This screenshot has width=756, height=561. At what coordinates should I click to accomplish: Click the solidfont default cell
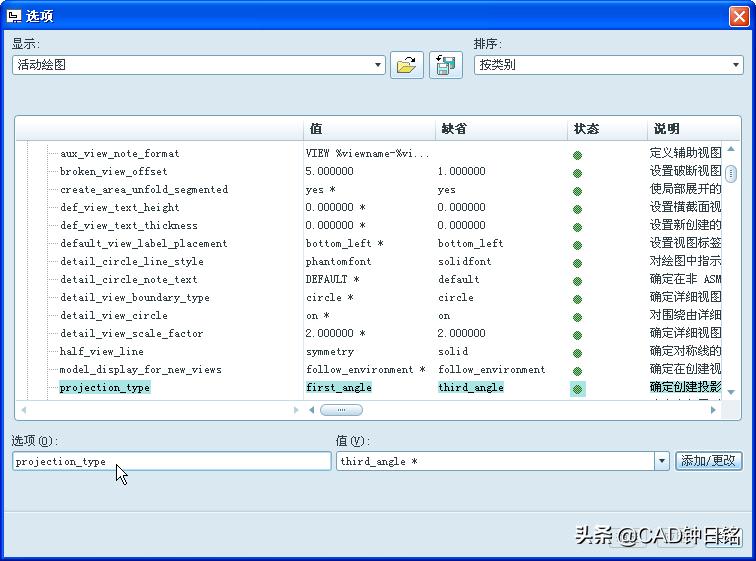[465, 262]
